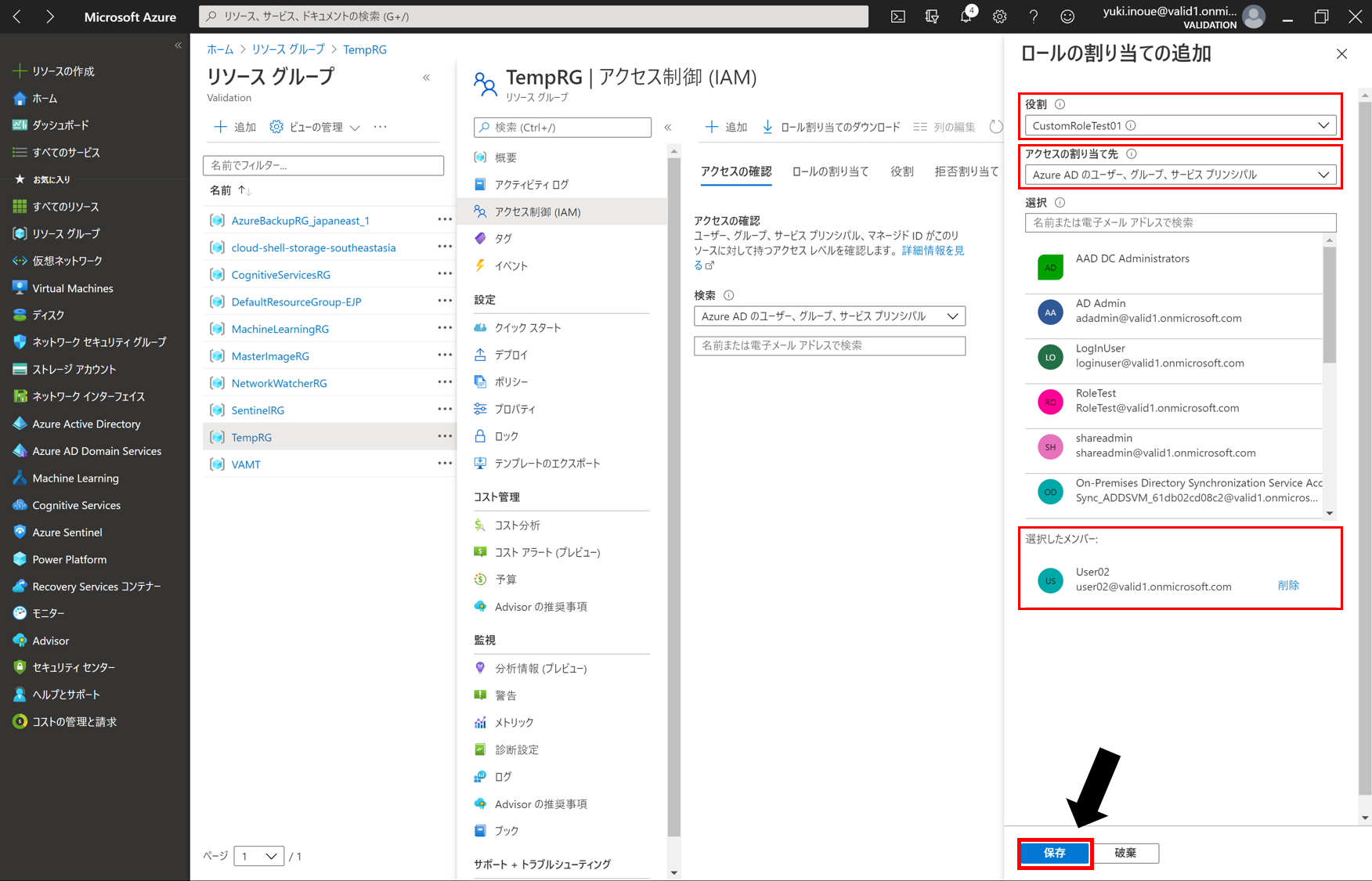Focus the 名前でフィルター field
The height and width of the screenshot is (881, 1372).
[323, 165]
